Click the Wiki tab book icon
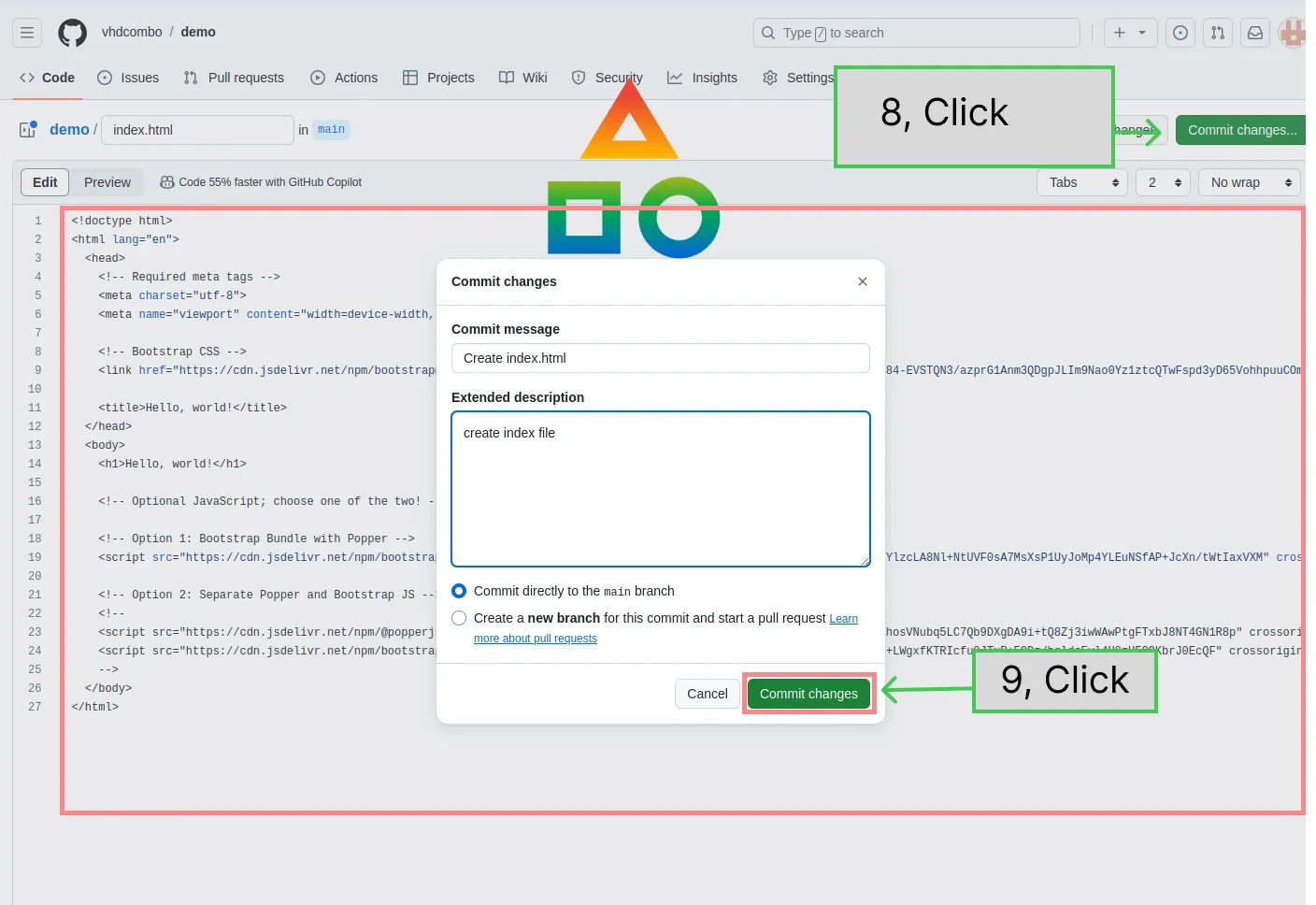The width and height of the screenshot is (1316, 905). click(507, 78)
